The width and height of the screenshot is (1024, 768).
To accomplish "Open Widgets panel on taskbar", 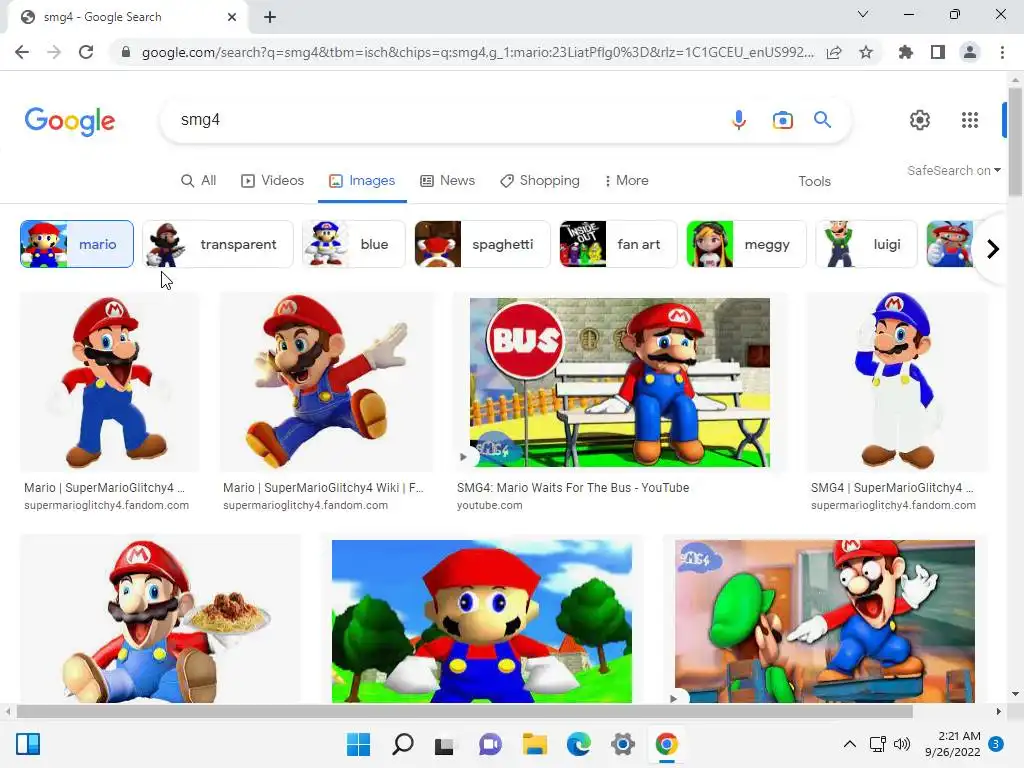I will 28,744.
